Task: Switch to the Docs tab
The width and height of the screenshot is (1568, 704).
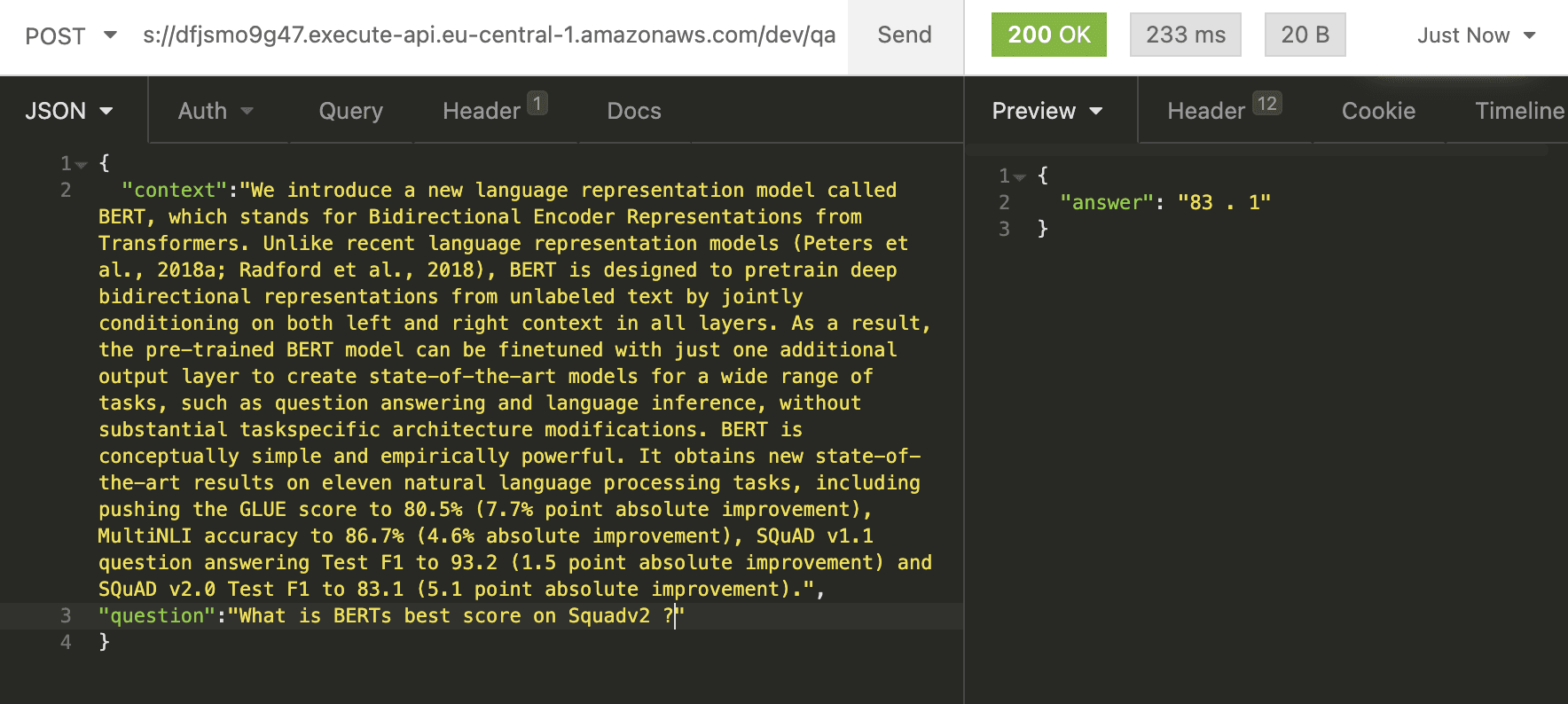Action: click(x=634, y=111)
